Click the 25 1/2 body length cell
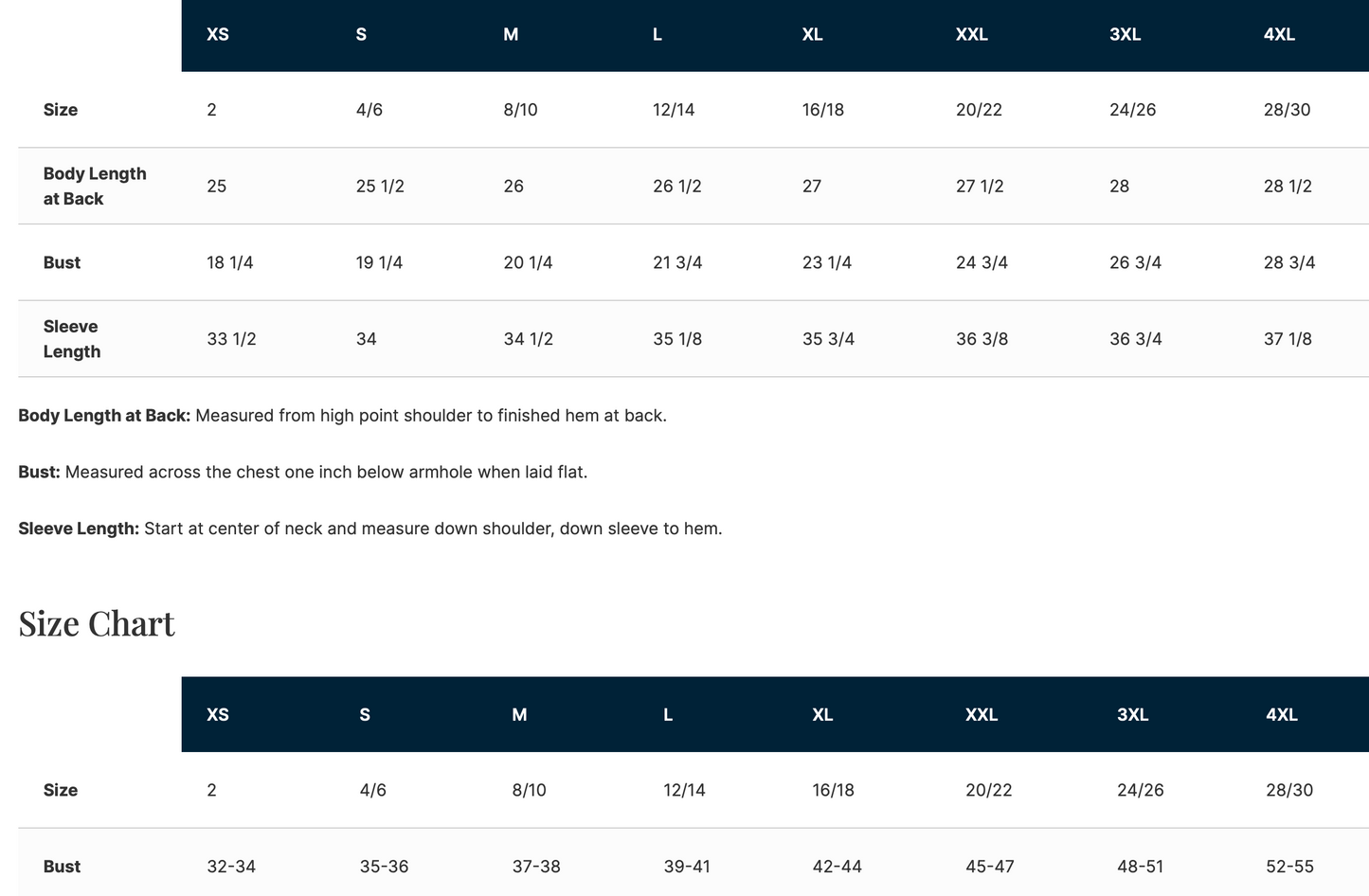Screen dimensions: 1369x896 coord(380,187)
